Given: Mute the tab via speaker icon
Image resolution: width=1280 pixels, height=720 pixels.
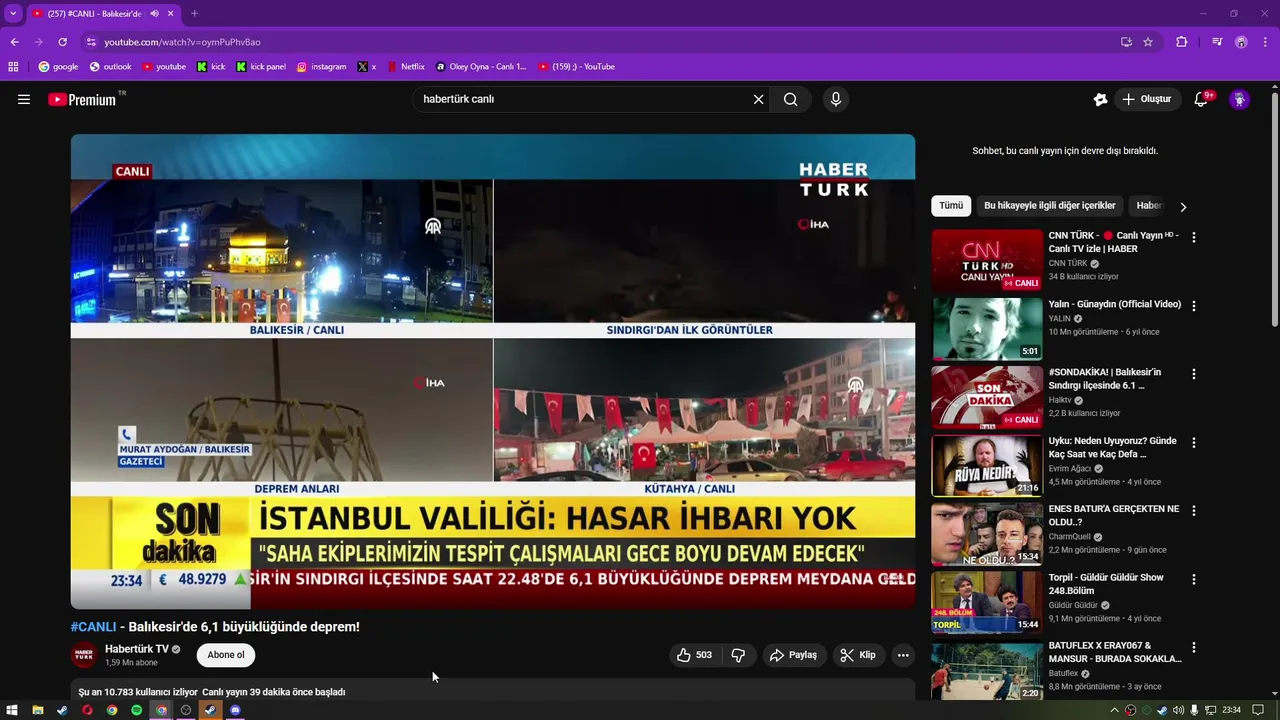Looking at the screenshot, I should pyautogui.click(x=154, y=14).
